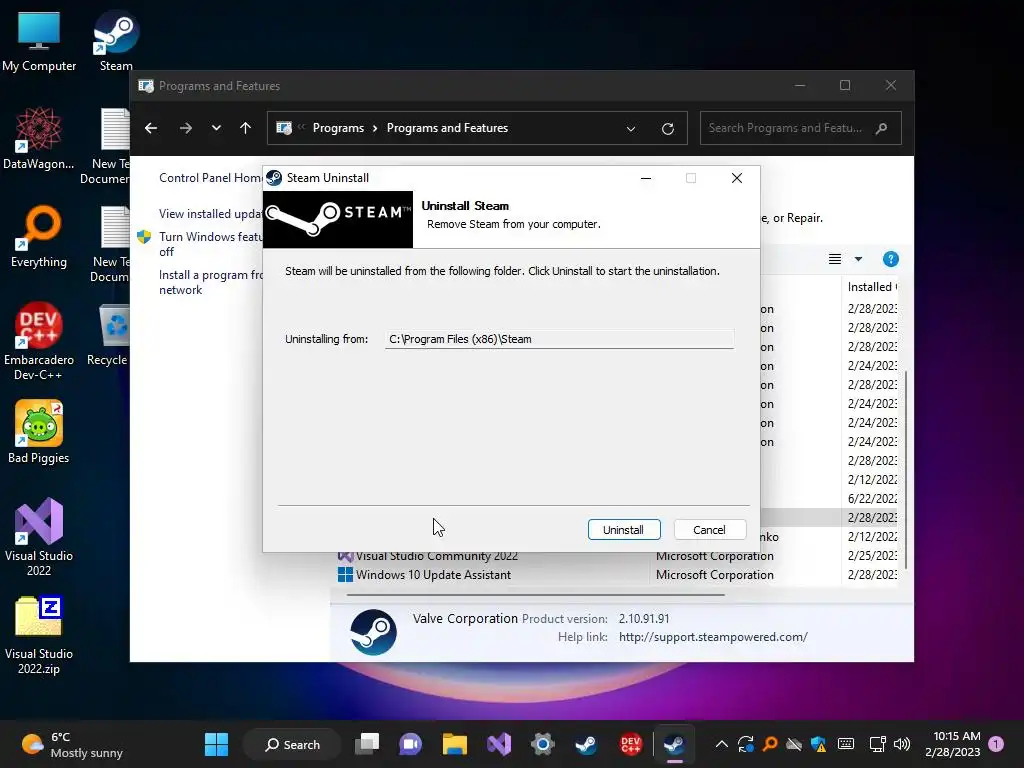Select the Embarcadero Dev-C++ desktop icon
Screen dimensions: 1024x768
(x=39, y=341)
